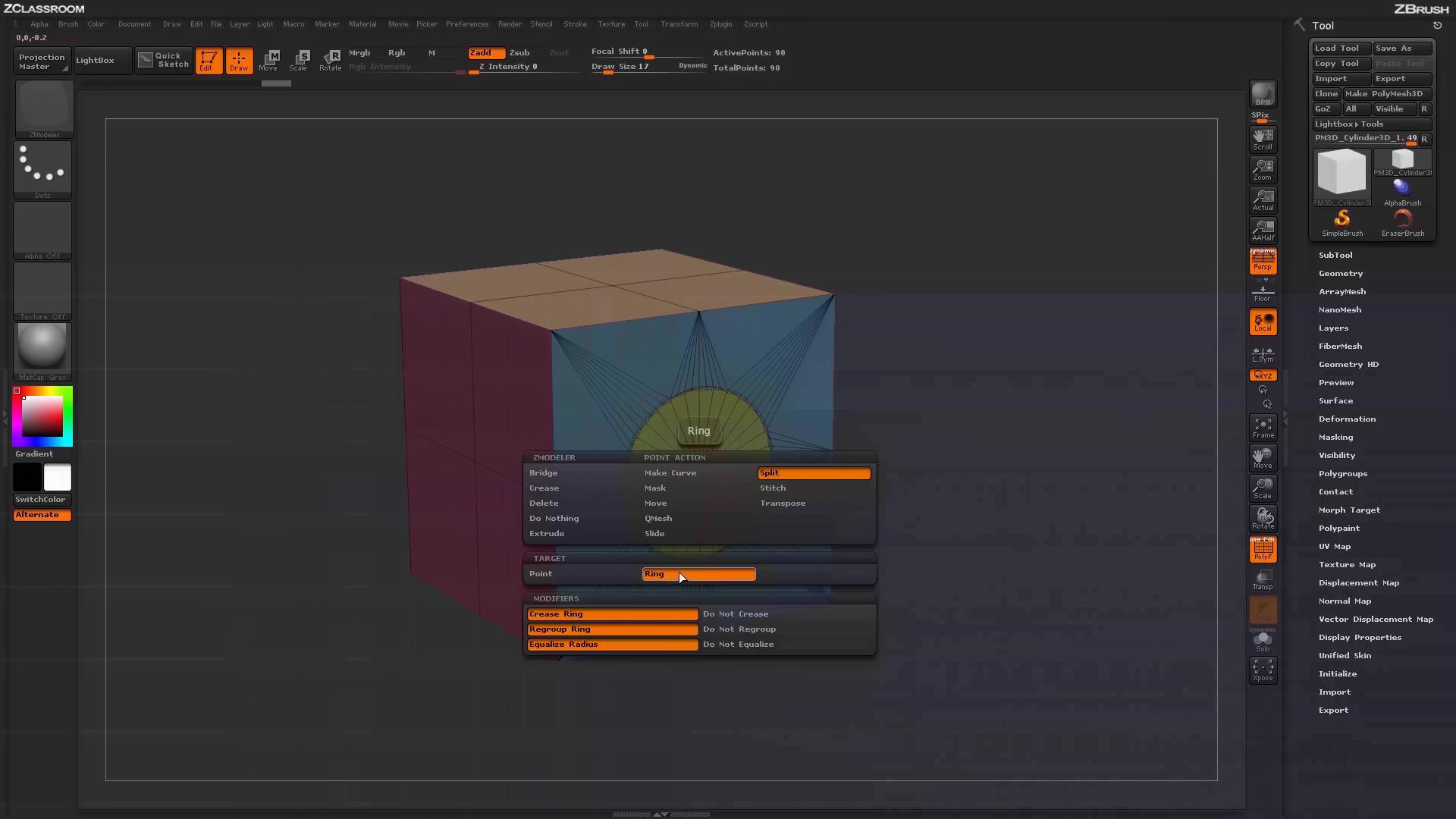Viewport: 1456px width, 819px height.
Task: Toggle Solo mode
Action: tap(1263, 642)
